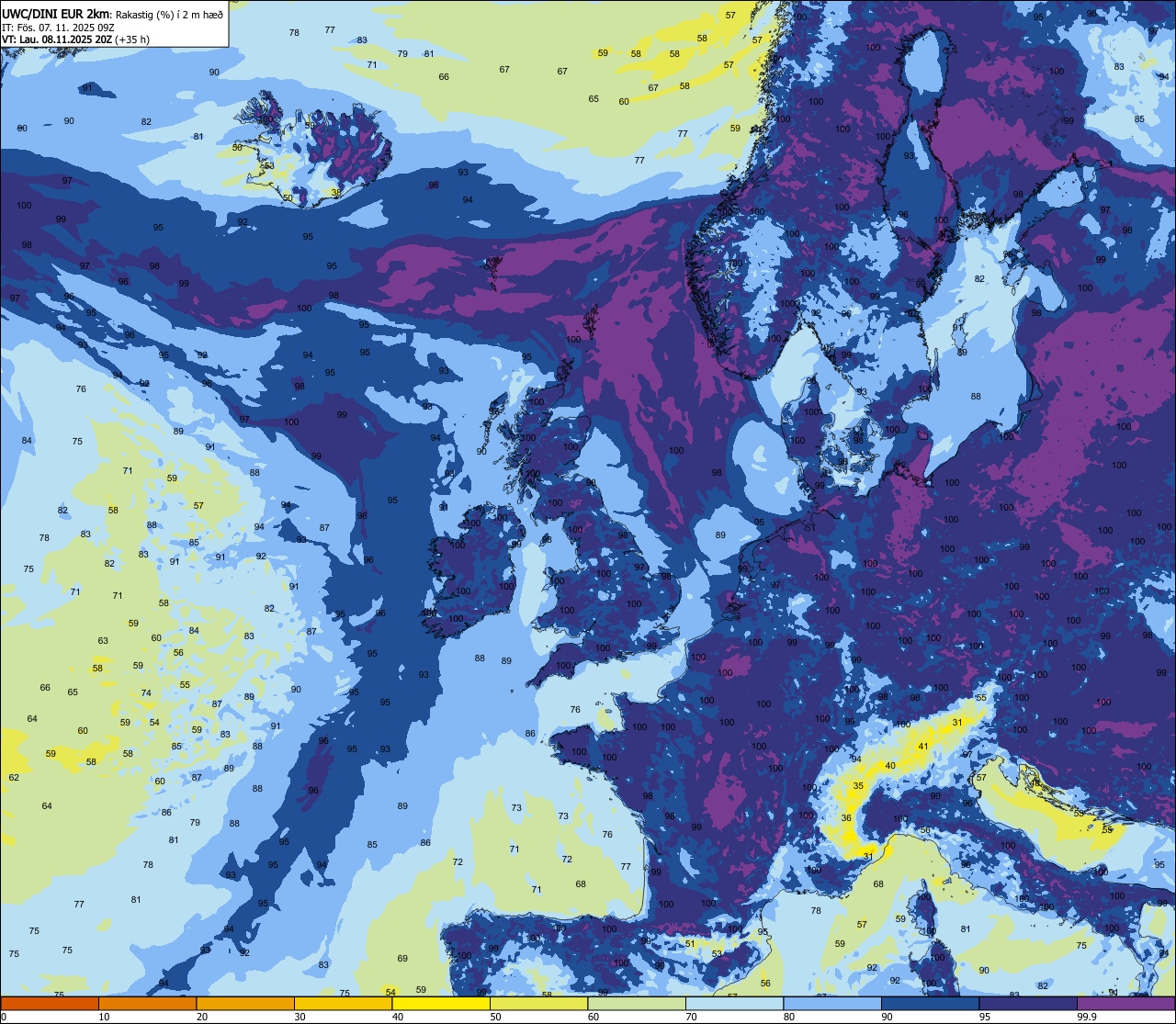Click the legend tick label '99.9'

click(1088, 1017)
